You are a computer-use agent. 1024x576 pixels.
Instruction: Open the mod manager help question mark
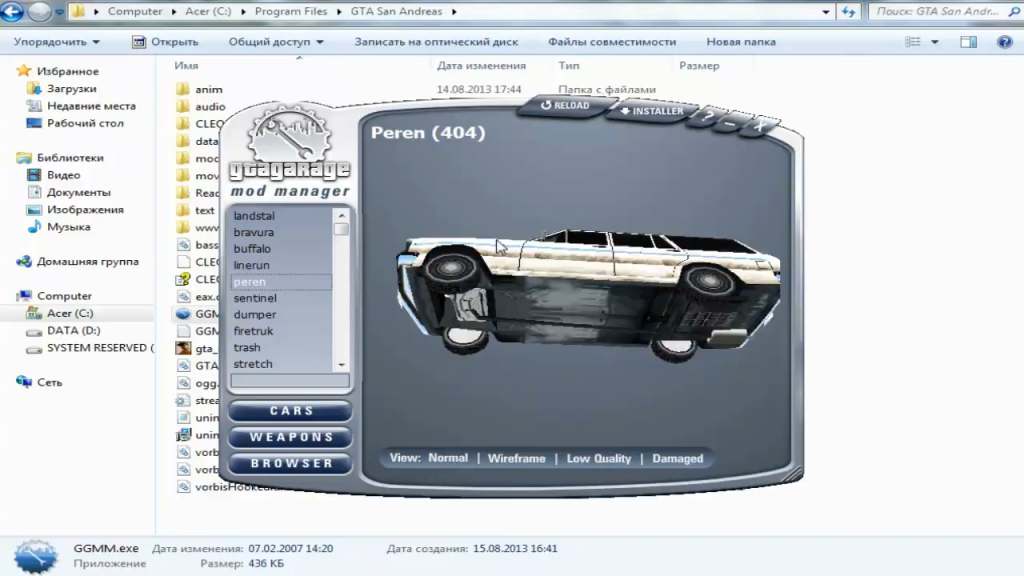[x=709, y=118]
